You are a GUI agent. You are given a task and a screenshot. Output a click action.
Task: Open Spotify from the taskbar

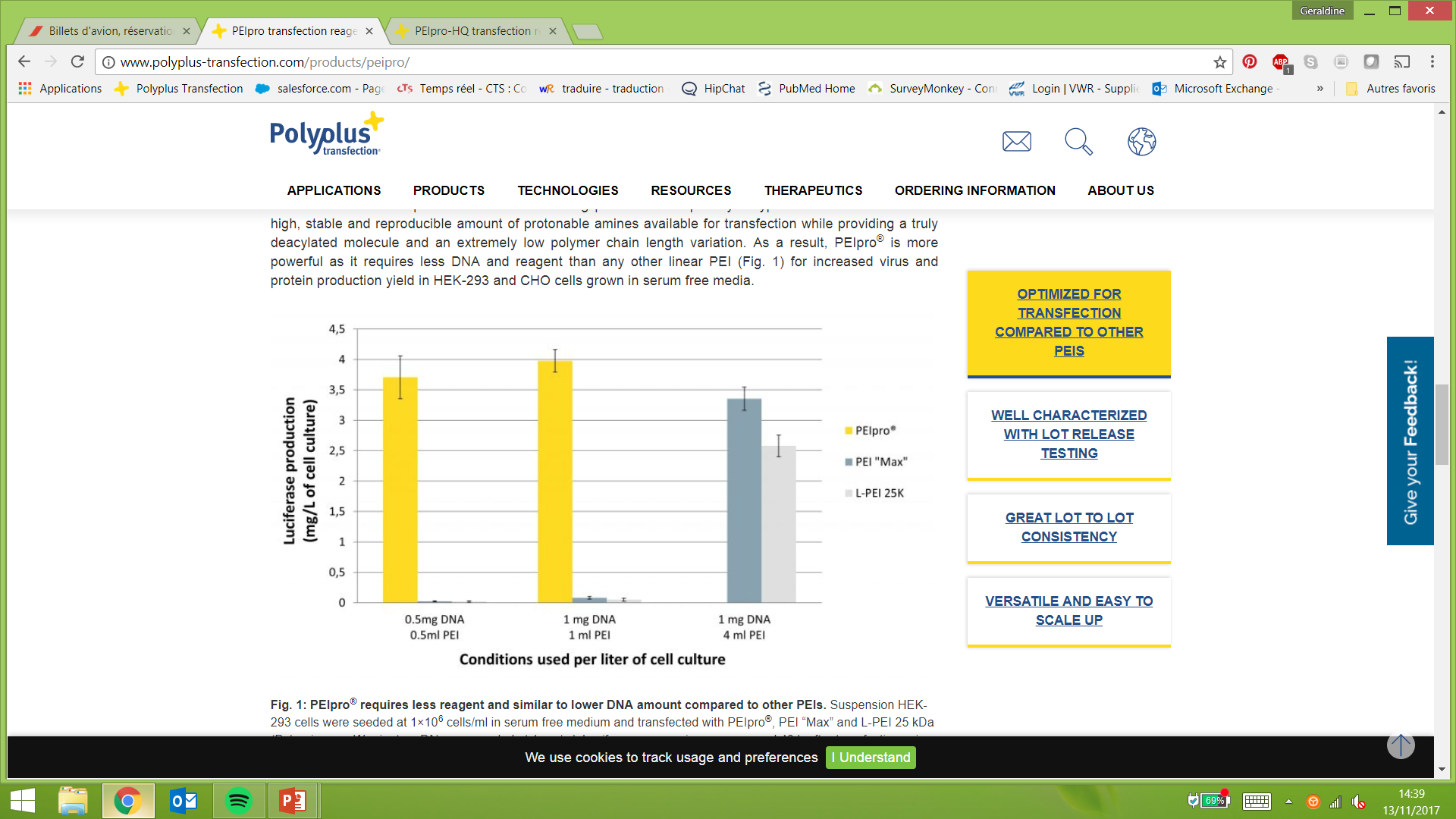238,801
